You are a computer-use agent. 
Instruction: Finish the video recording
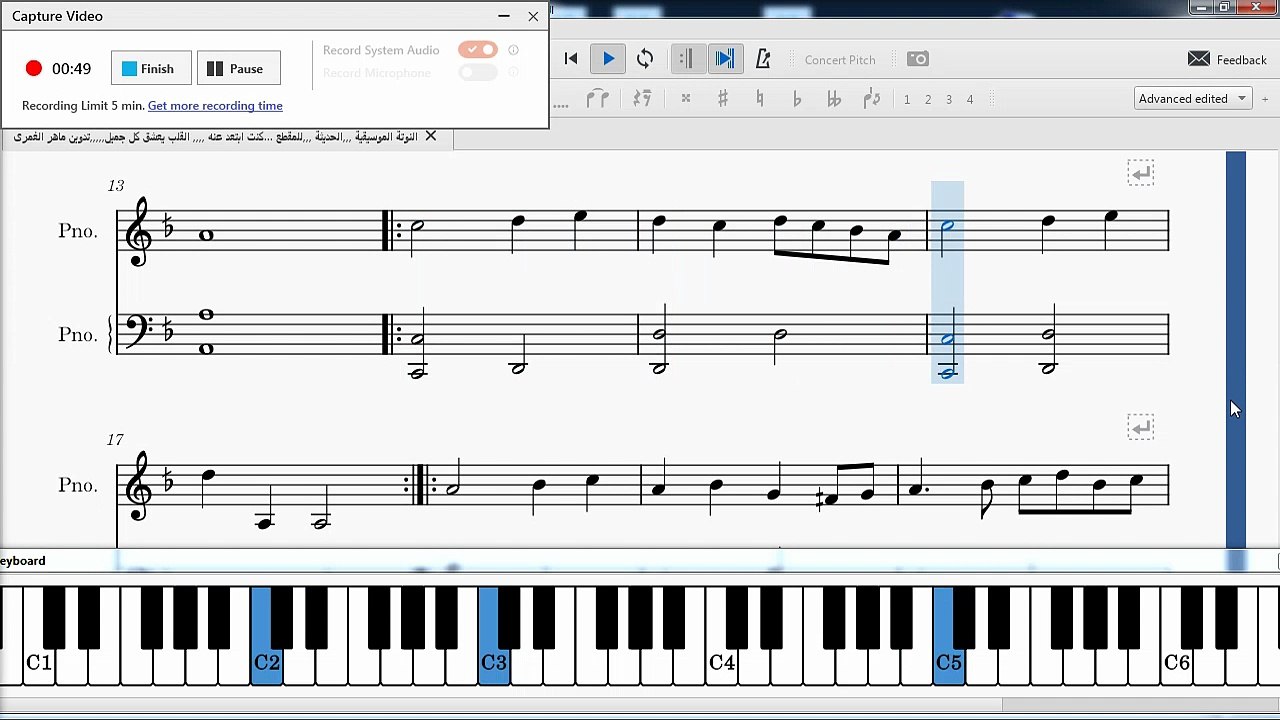pos(151,68)
